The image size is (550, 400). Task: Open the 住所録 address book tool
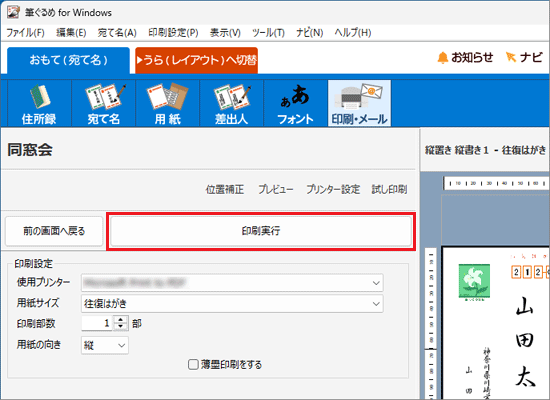[39, 104]
